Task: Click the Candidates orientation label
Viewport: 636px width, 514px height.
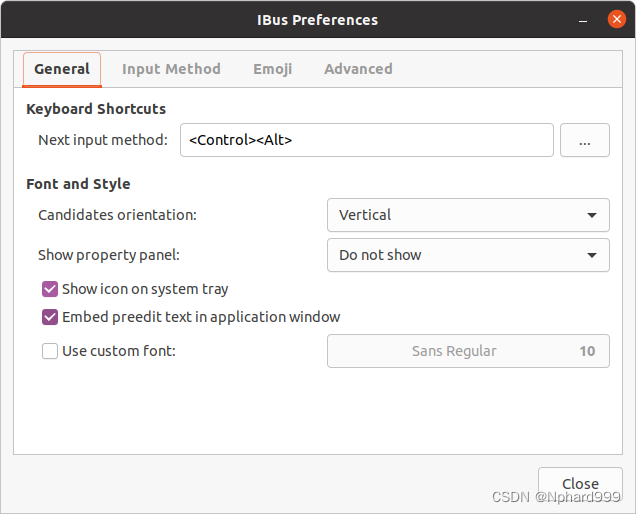Action: pos(117,215)
